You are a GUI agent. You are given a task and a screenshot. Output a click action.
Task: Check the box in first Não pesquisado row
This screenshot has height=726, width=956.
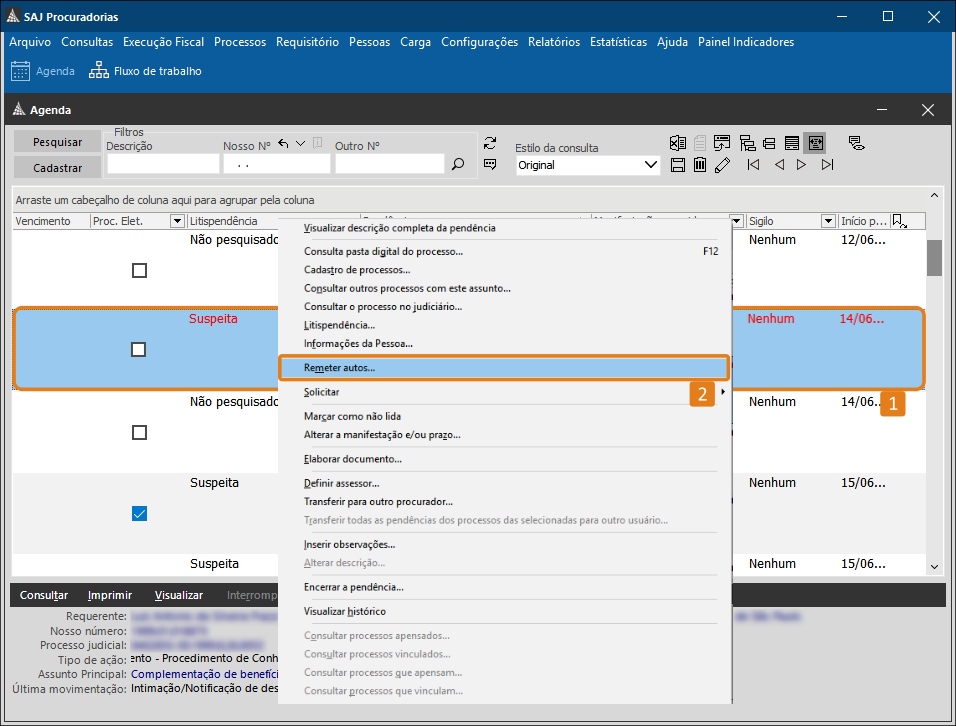[139, 271]
